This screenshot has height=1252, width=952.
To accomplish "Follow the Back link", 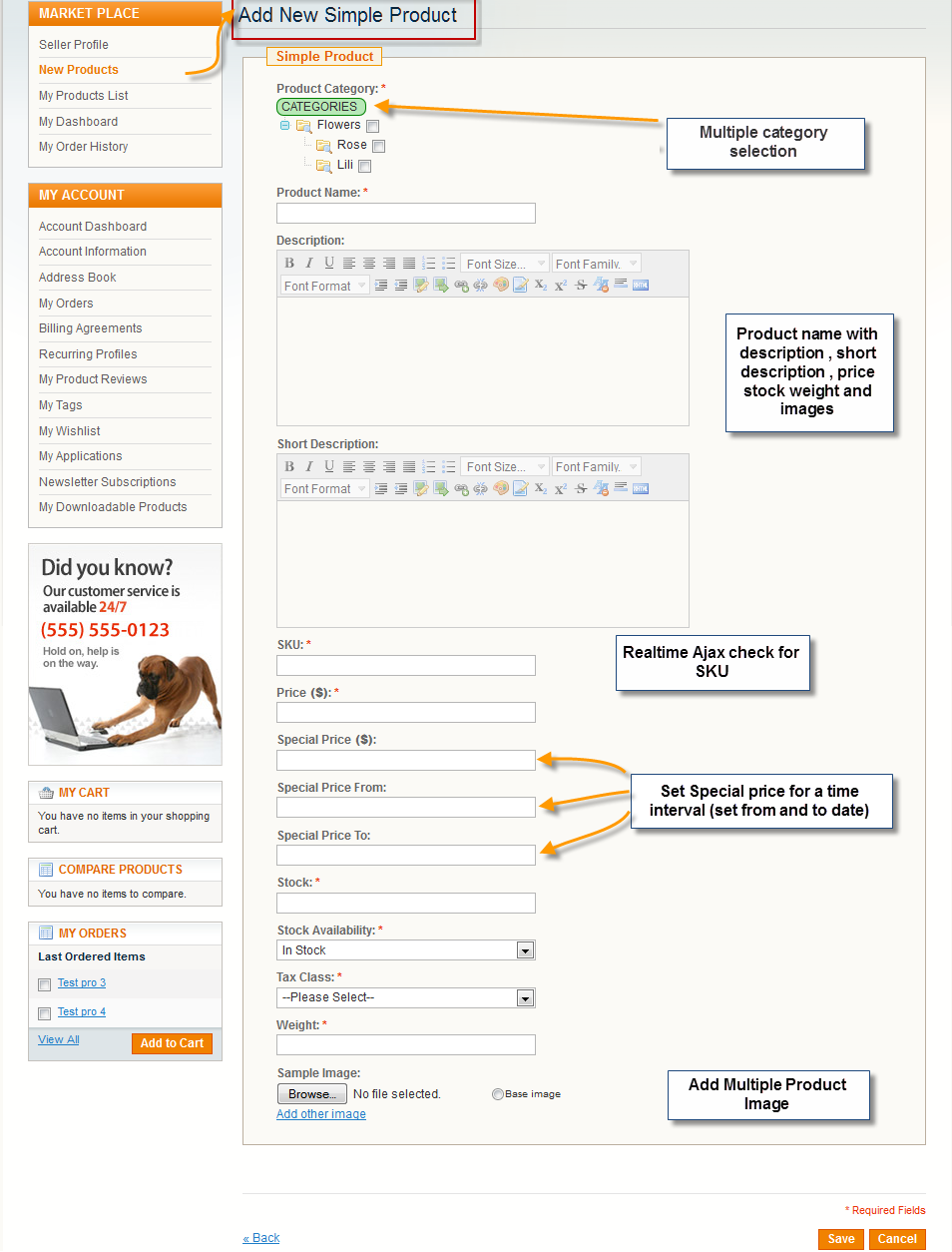I will point(261,1238).
